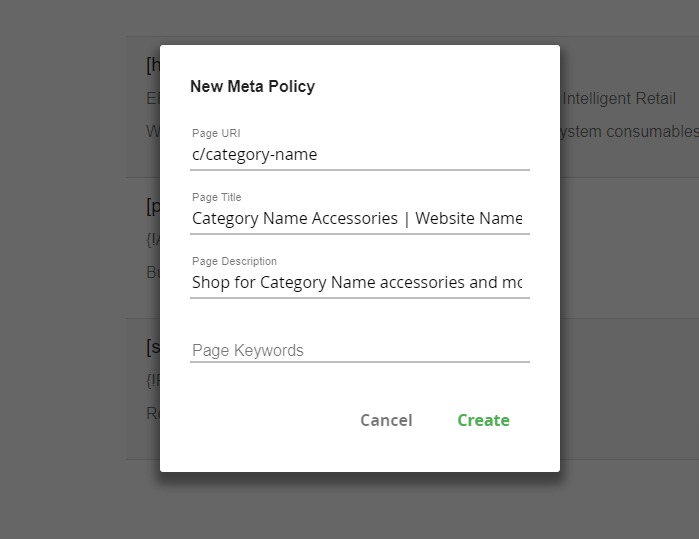Click the 'Intelligent Retail' text behind dialog
699x539 pixels.
[x=619, y=99]
